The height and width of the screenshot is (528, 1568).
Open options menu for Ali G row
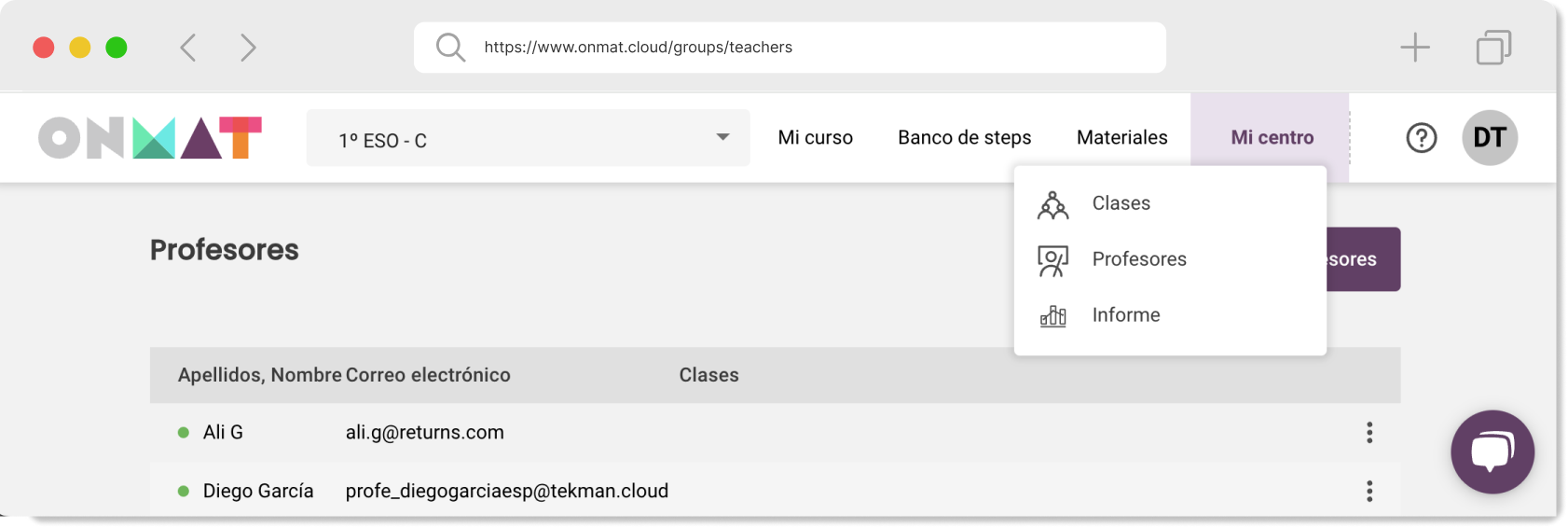coord(1369,432)
